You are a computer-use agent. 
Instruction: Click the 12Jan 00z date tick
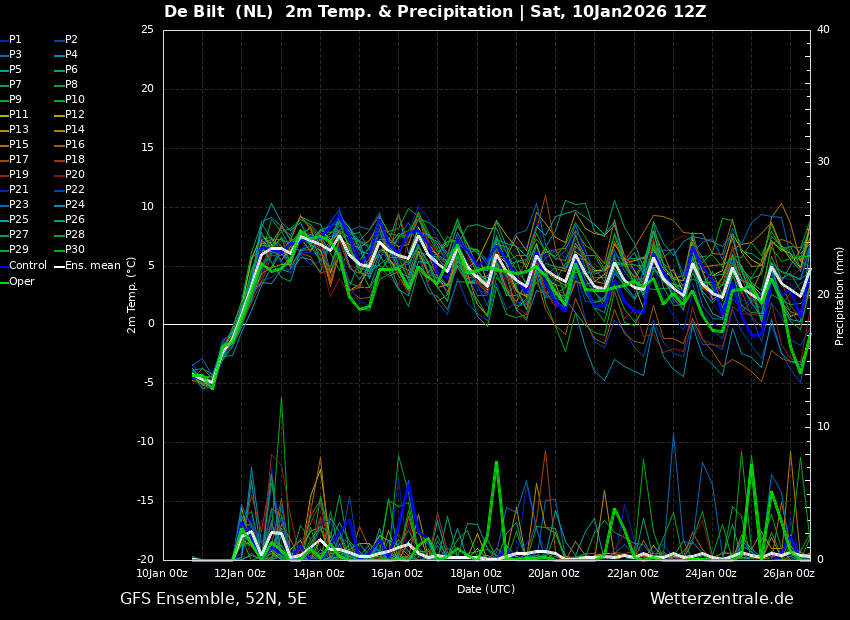click(240, 573)
